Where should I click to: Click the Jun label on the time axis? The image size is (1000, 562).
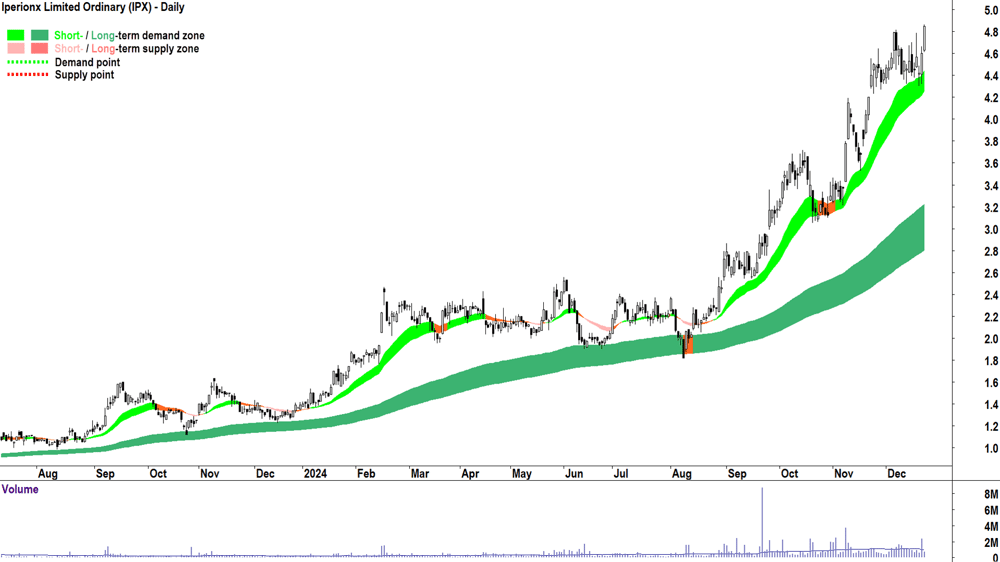[x=574, y=473]
